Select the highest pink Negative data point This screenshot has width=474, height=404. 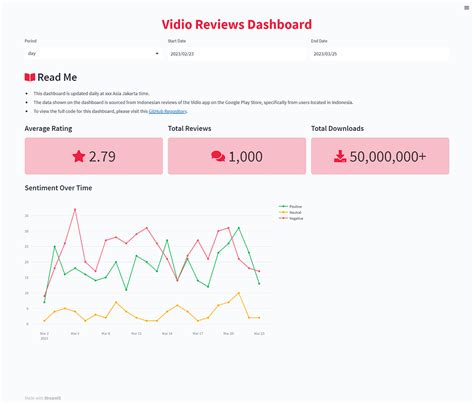coord(75,209)
